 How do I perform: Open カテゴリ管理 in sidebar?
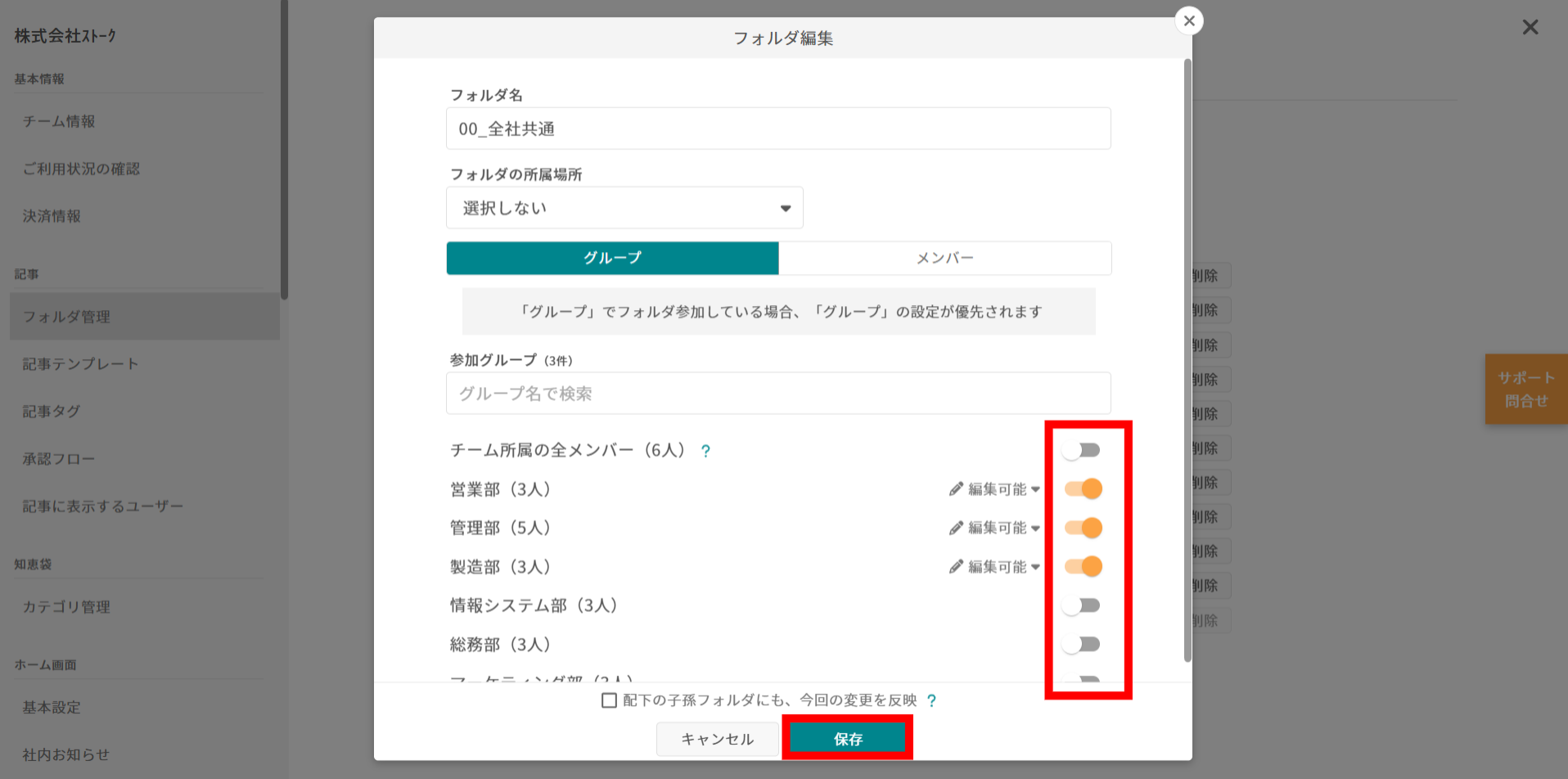pos(66,607)
